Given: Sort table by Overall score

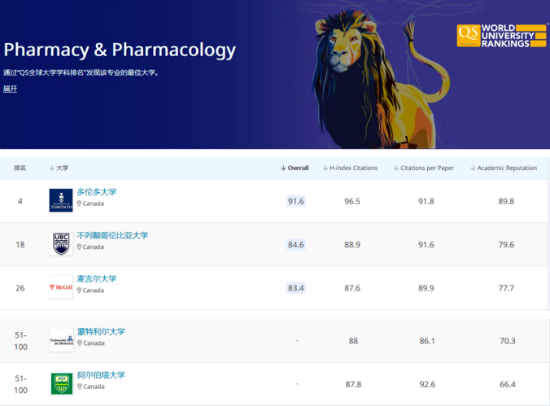Looking at the screenshot, I should [x=295, y=168].
